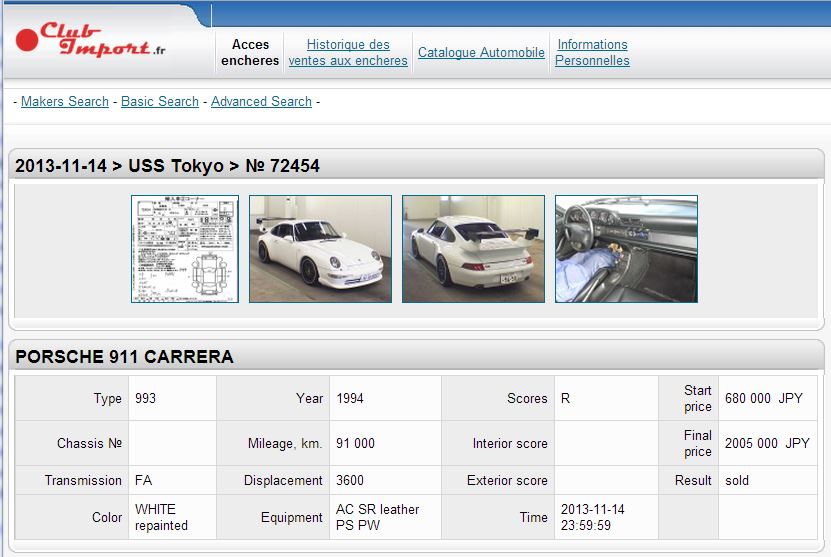This screenshot has height=557, width=831.
Task: Click the mileage value 91 000
Action: 355,443
